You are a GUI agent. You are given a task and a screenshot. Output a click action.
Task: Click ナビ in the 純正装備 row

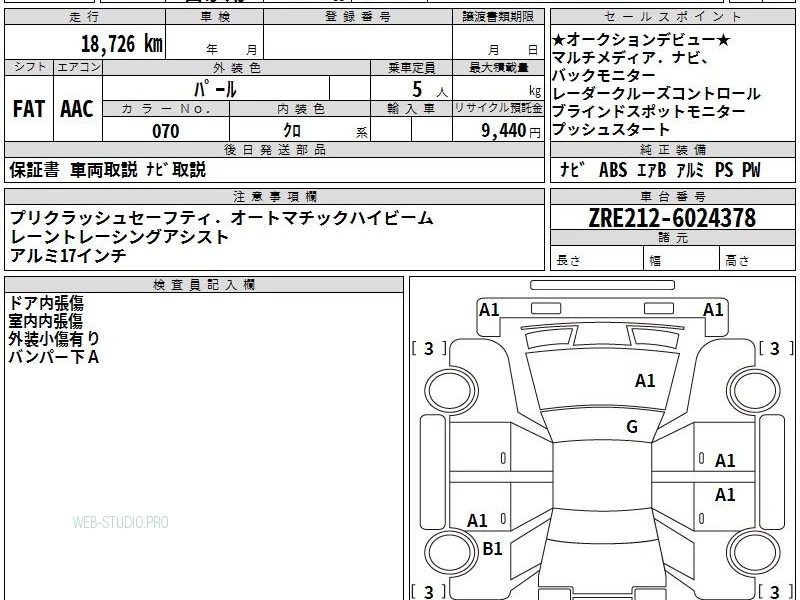pyautogui.click(x=572, y=170)
